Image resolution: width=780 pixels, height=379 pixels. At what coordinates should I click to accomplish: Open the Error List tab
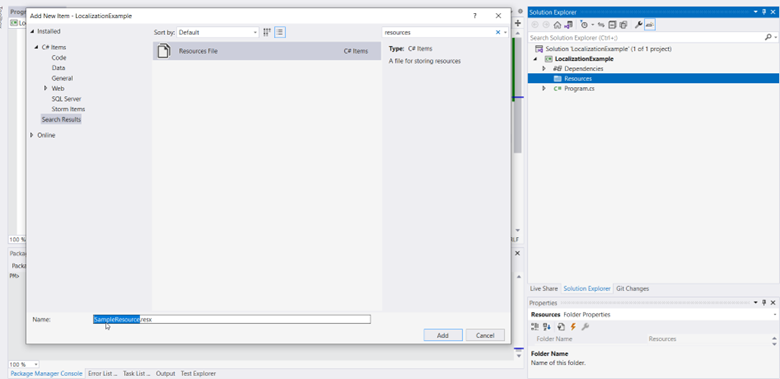click(x=102, y=374)
